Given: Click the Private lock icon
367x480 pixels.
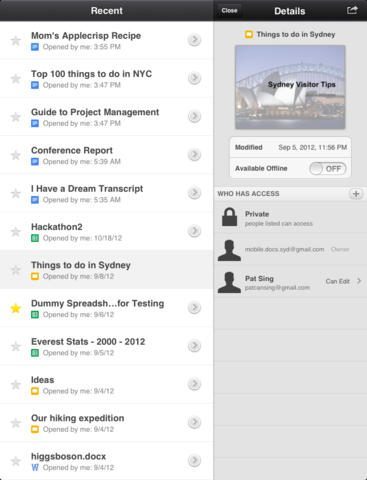Looking at the screenshot, I should point(229,217).
